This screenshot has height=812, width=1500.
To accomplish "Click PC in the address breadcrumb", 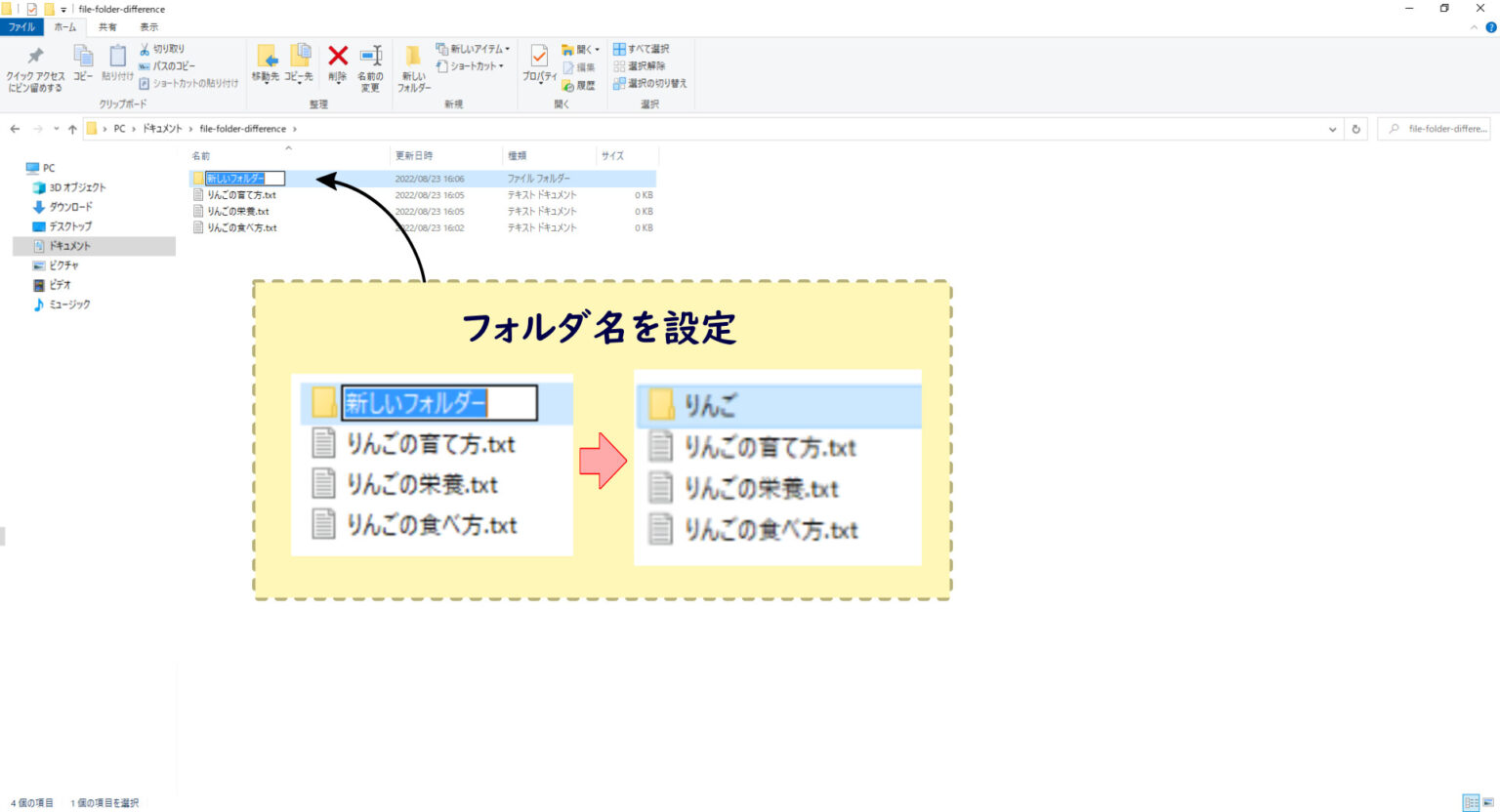I will pos(119,129).
